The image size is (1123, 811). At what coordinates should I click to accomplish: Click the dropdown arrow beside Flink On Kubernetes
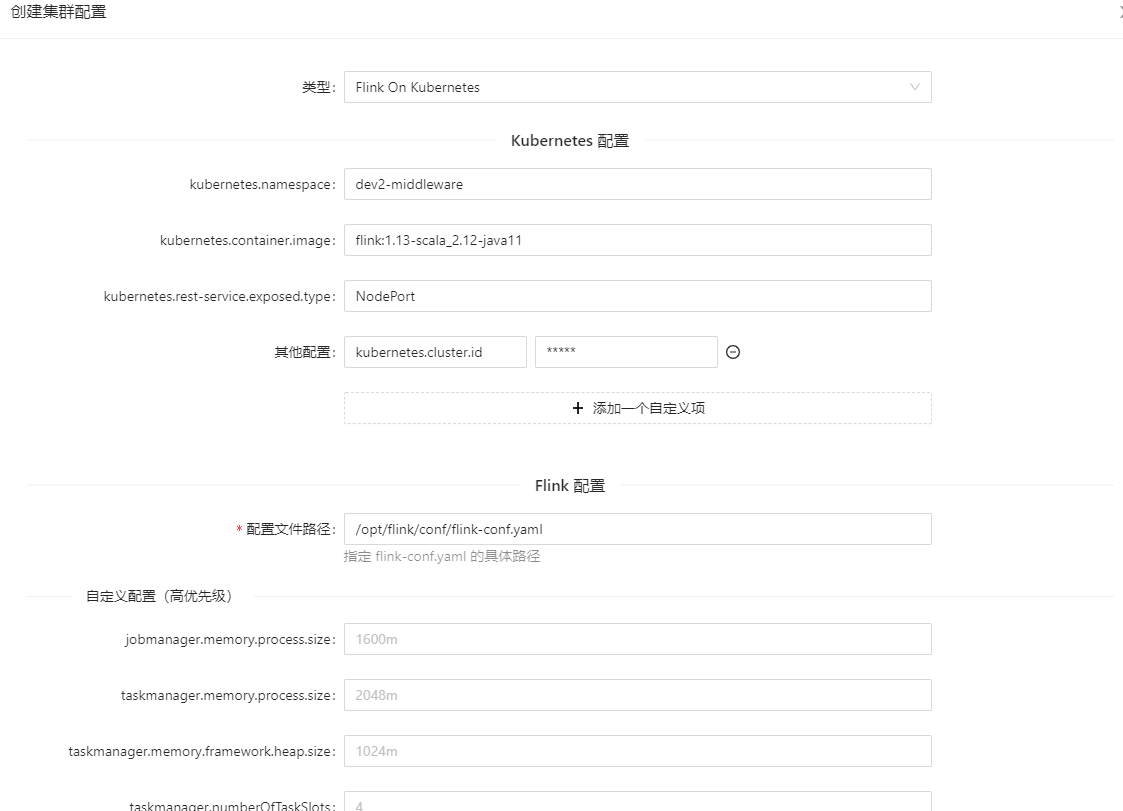pyautogui.click(x=914, y=87)
